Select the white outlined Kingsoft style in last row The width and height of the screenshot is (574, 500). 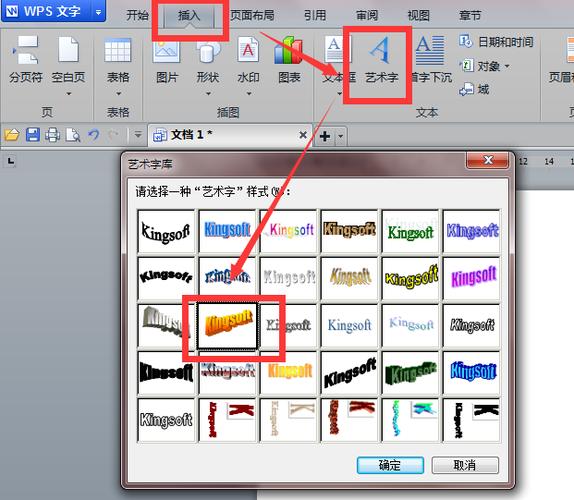(166, 420)
